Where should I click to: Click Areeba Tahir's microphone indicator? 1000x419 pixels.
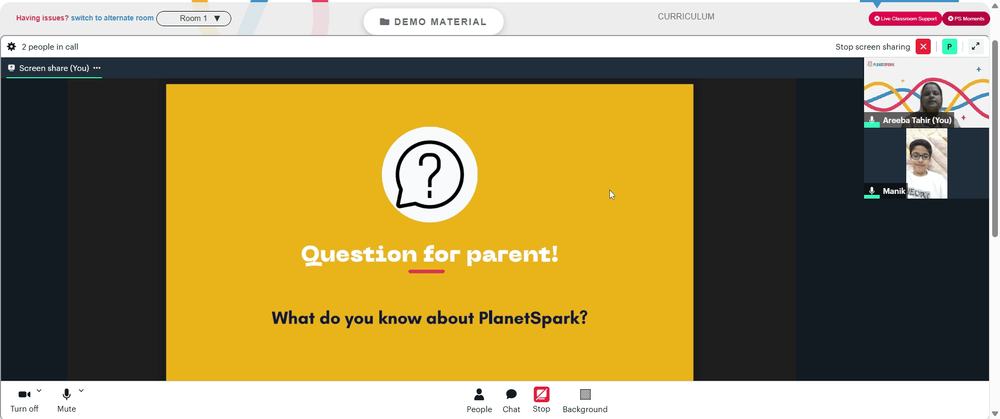pos(872,121)
